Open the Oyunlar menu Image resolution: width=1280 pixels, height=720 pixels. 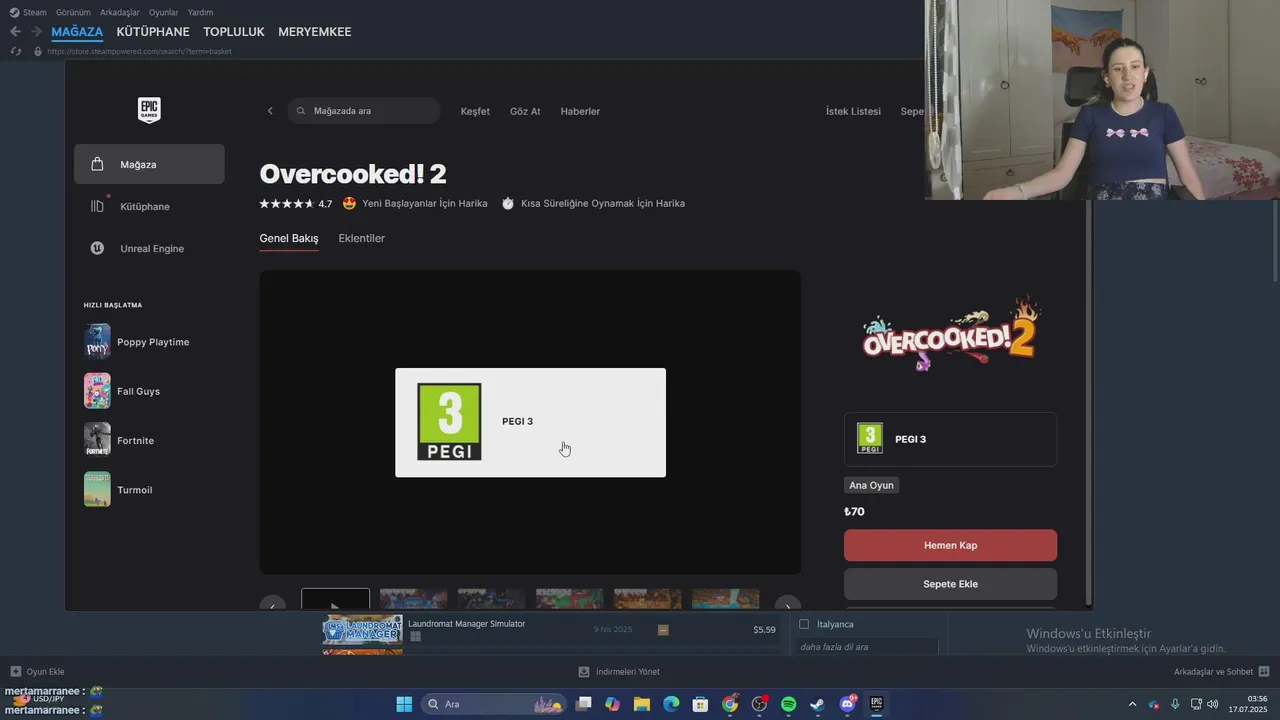click(x=164, y=12)
